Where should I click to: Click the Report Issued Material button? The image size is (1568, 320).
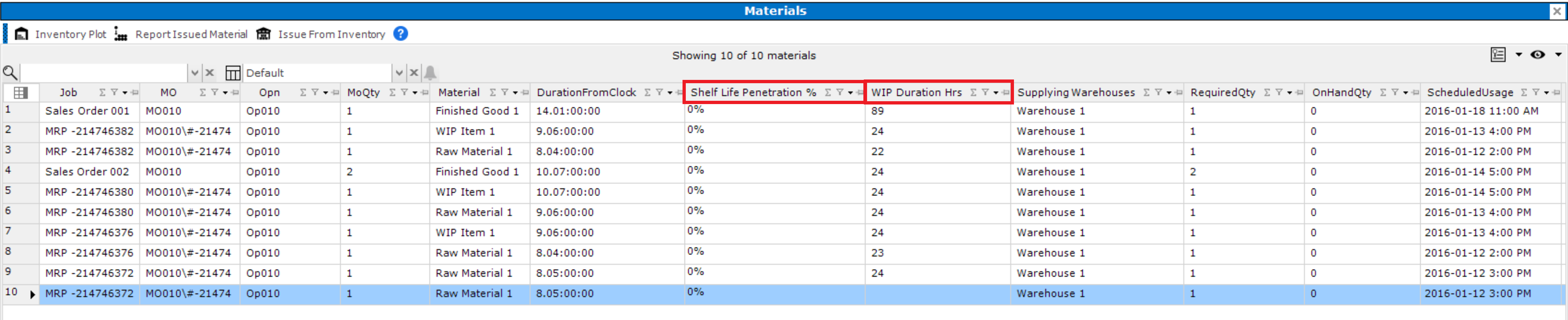pos(181,34)
